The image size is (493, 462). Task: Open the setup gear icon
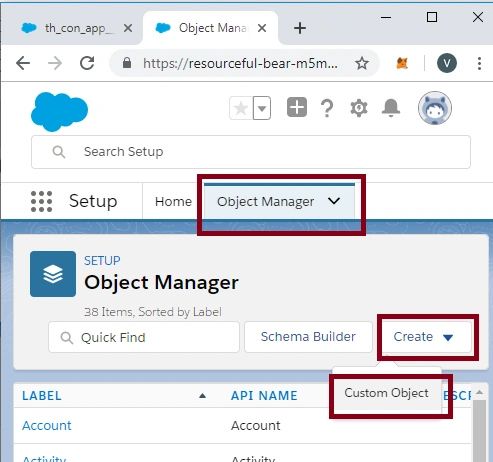(359, 108)
